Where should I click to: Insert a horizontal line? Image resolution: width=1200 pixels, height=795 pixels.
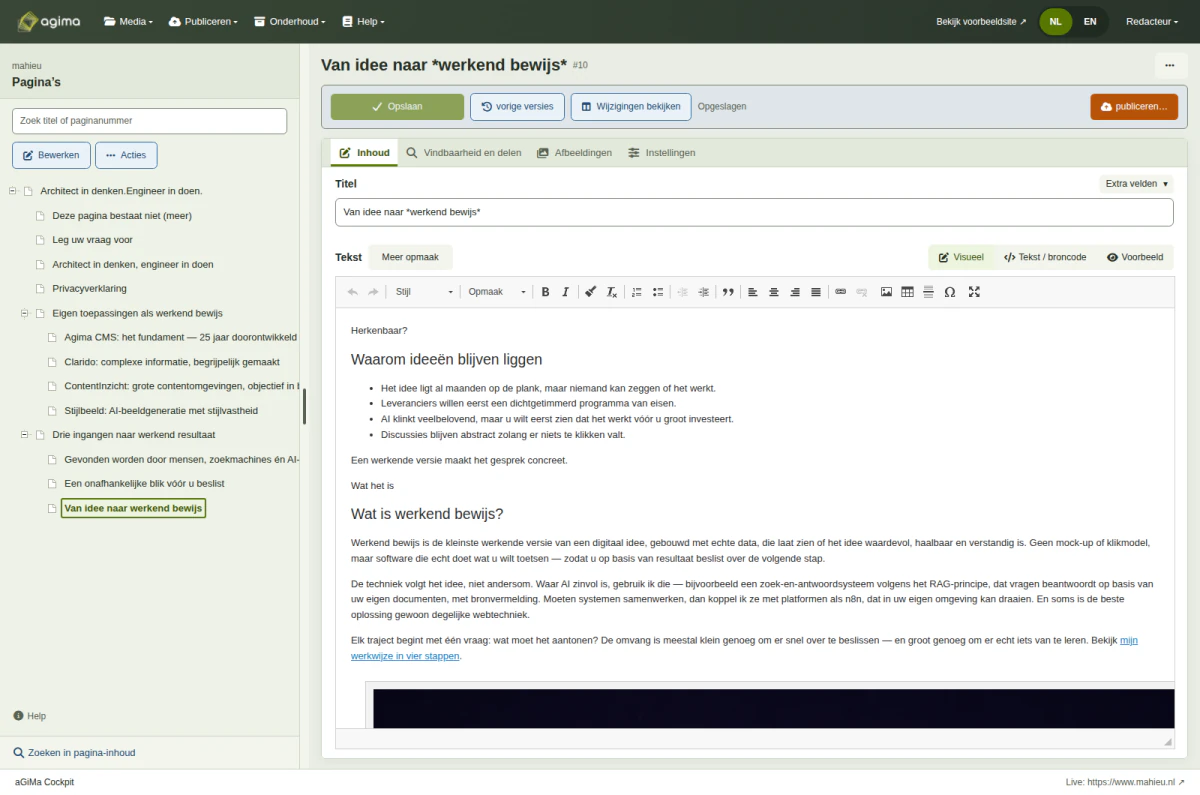click(928, 292)
